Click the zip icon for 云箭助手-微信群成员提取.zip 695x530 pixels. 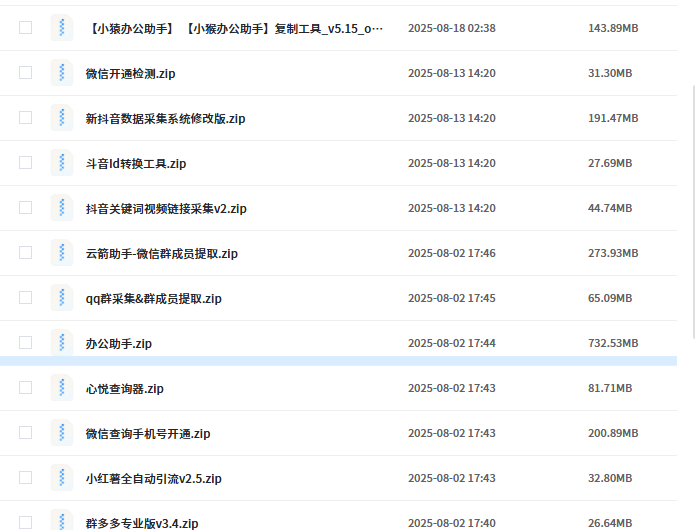click(x=62, y=253)
